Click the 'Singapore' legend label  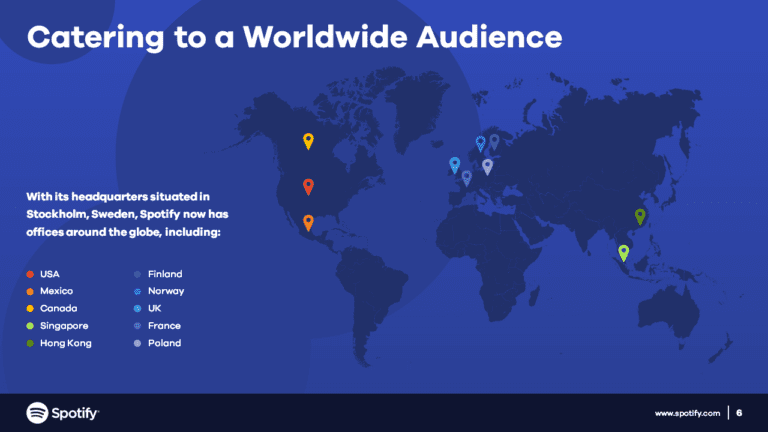(64, 326)
